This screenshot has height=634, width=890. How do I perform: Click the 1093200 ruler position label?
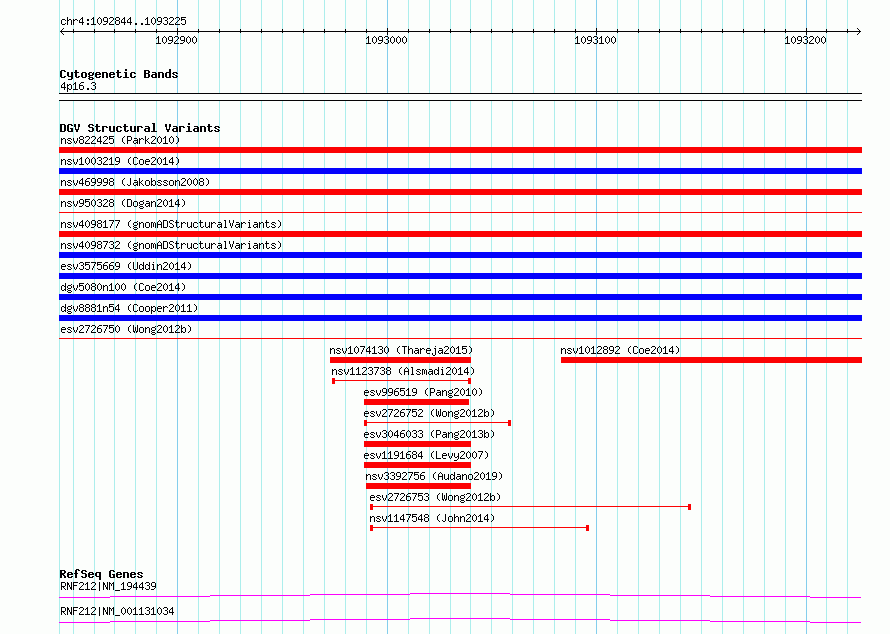(805, 40)
